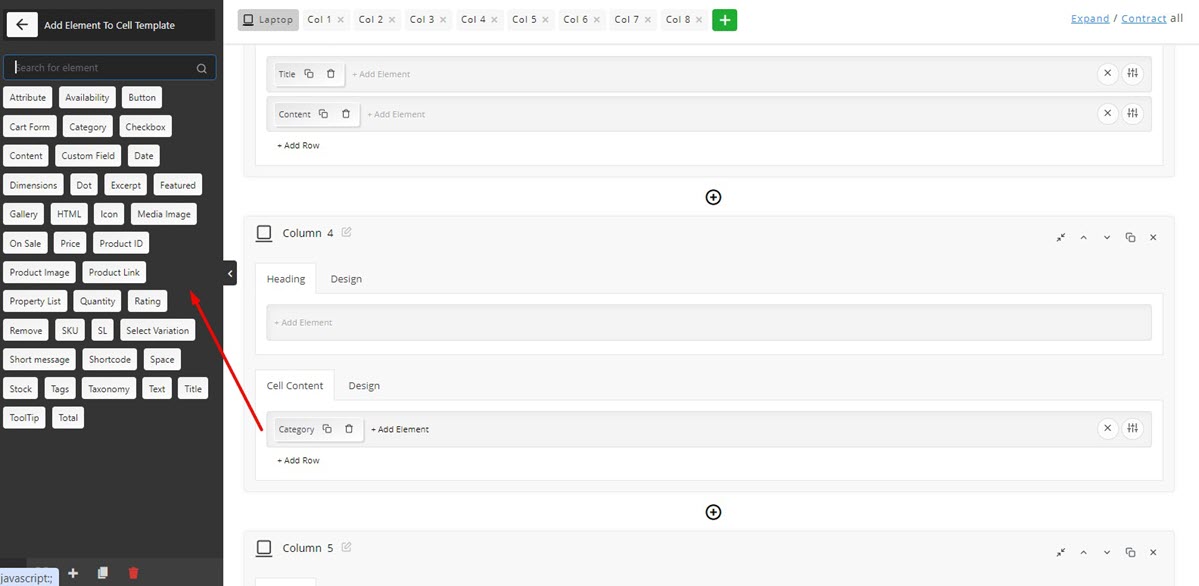Add Element in Column 4 Heading
Screen dimensions: 1199x586
[303, 323]
